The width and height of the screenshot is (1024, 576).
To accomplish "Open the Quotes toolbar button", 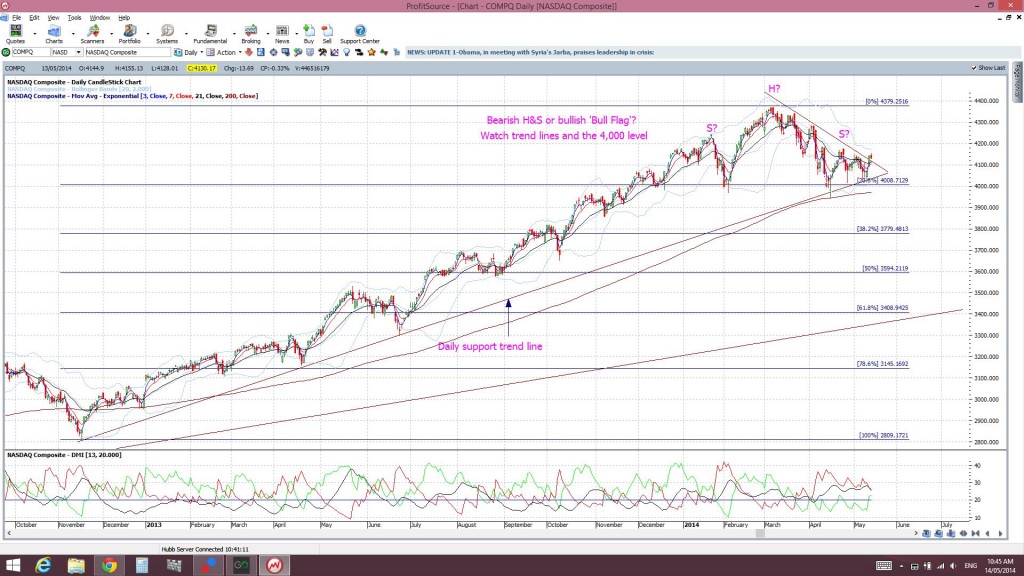I will [x=15, y=34].
